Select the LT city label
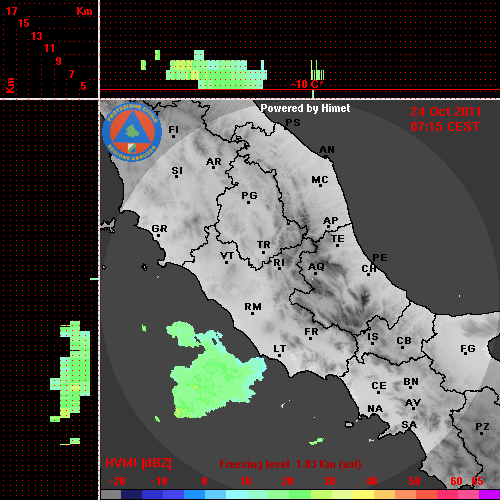The image size is (500, 500). (280, 349)
